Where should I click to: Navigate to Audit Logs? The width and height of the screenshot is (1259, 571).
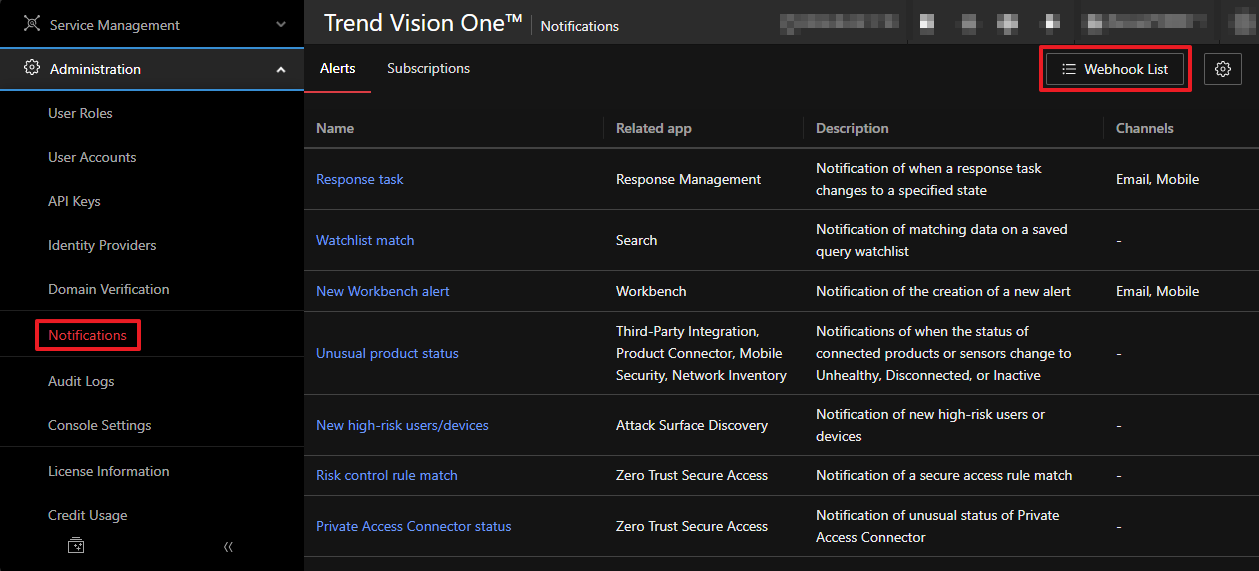pos(81,381)
